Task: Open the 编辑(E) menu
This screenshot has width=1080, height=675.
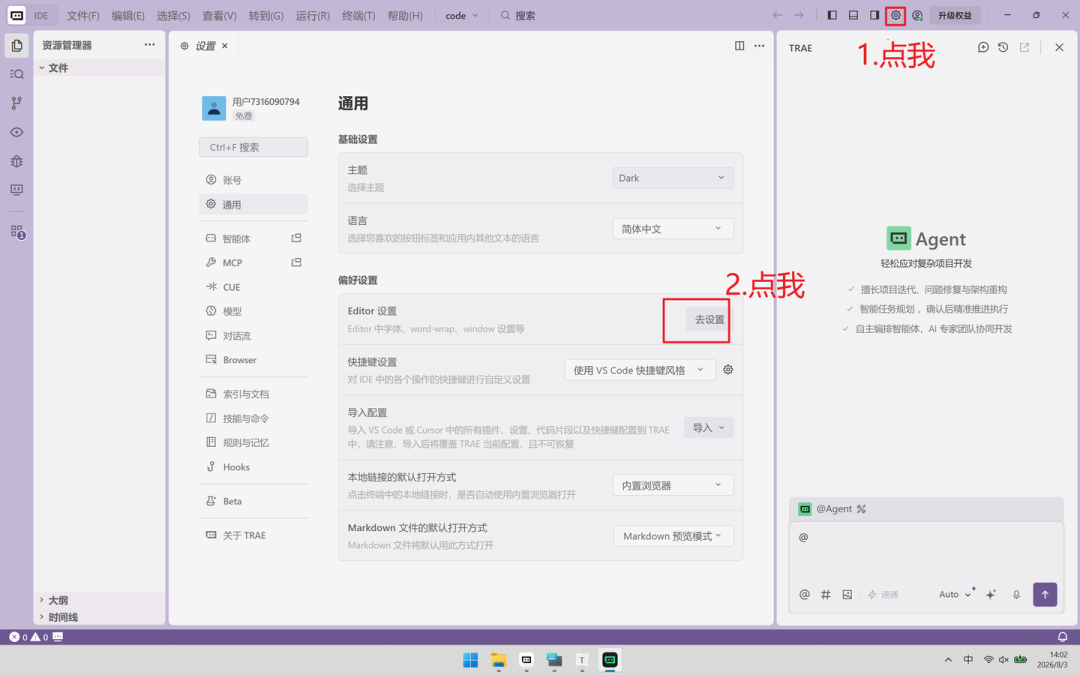Action: [x=128, y=15]
